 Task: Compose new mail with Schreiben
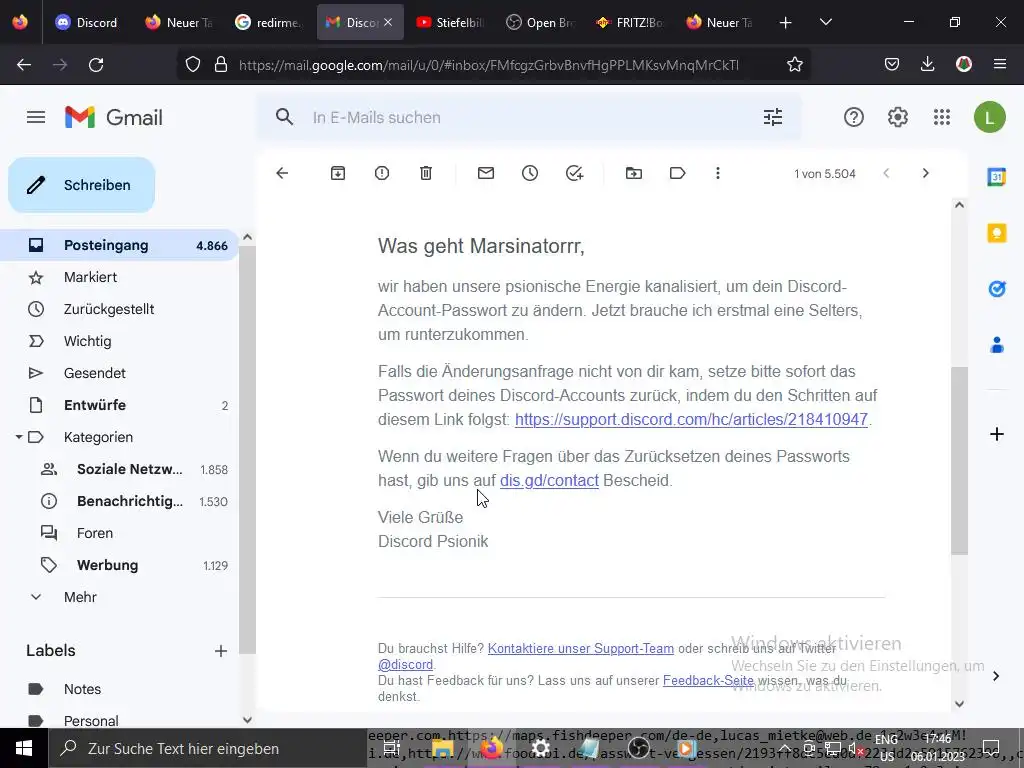coord(82,185)
